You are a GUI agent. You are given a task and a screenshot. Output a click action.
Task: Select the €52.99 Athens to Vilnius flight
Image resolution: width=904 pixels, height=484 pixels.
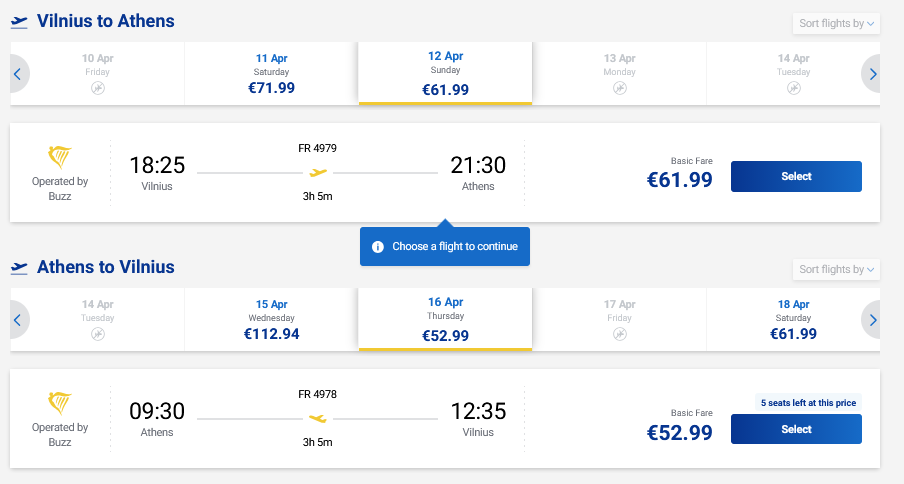(796, 430)
